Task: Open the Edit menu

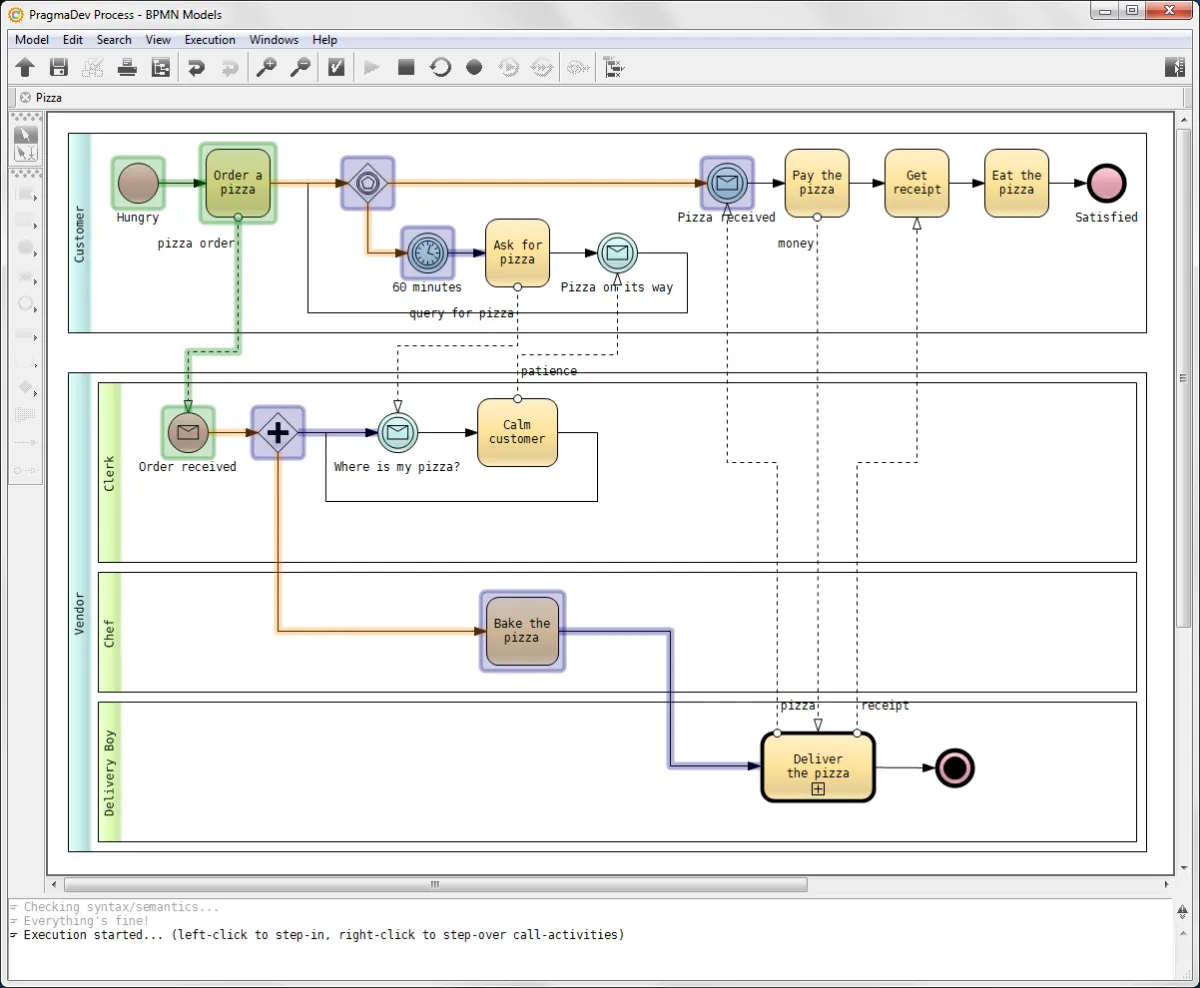Action: pyautogui.click(x=73, y=40)
